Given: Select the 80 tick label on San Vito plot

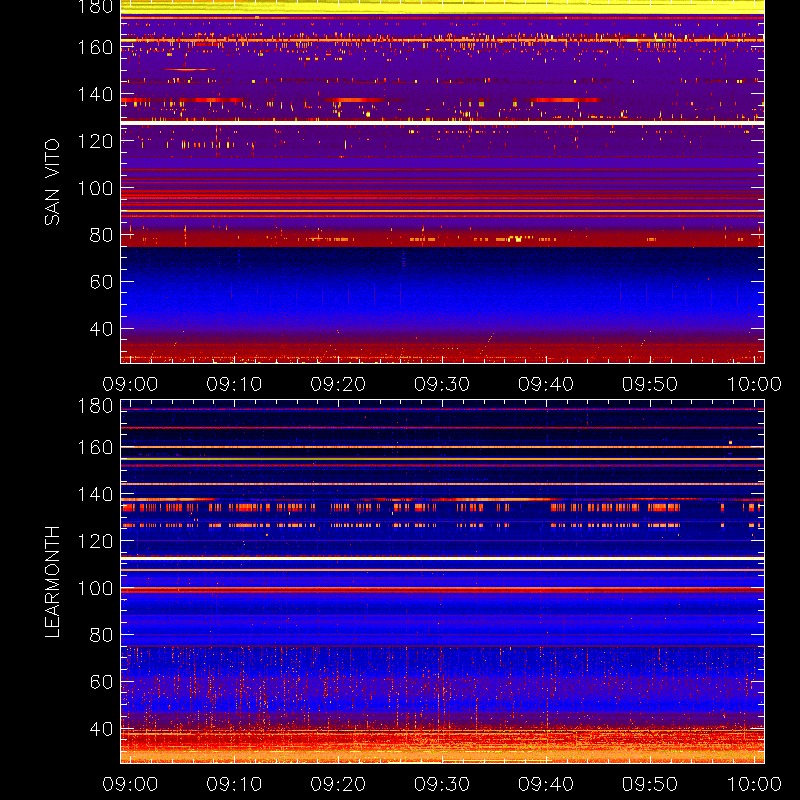Looking at the screenshot, I should tap(101, 235).
